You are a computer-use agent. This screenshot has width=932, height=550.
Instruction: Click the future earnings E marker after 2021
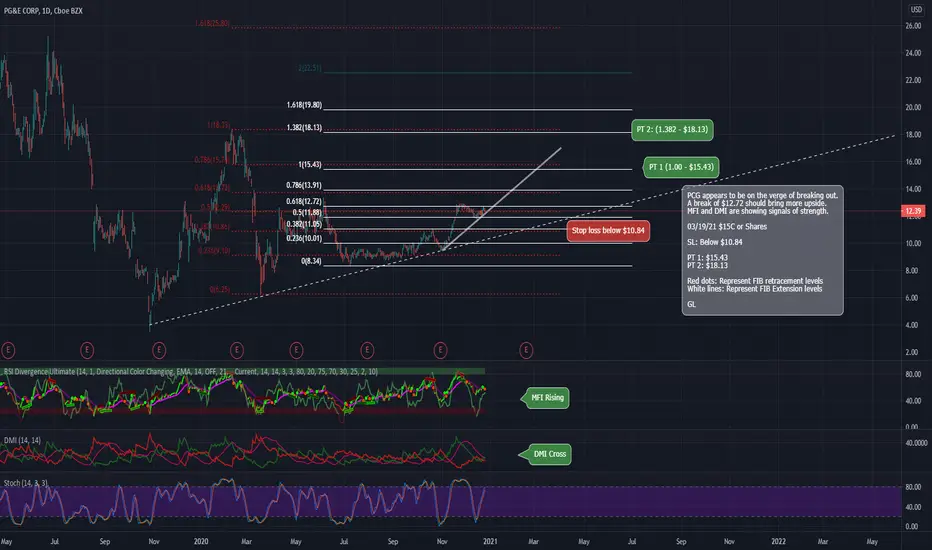coord(526,350)
